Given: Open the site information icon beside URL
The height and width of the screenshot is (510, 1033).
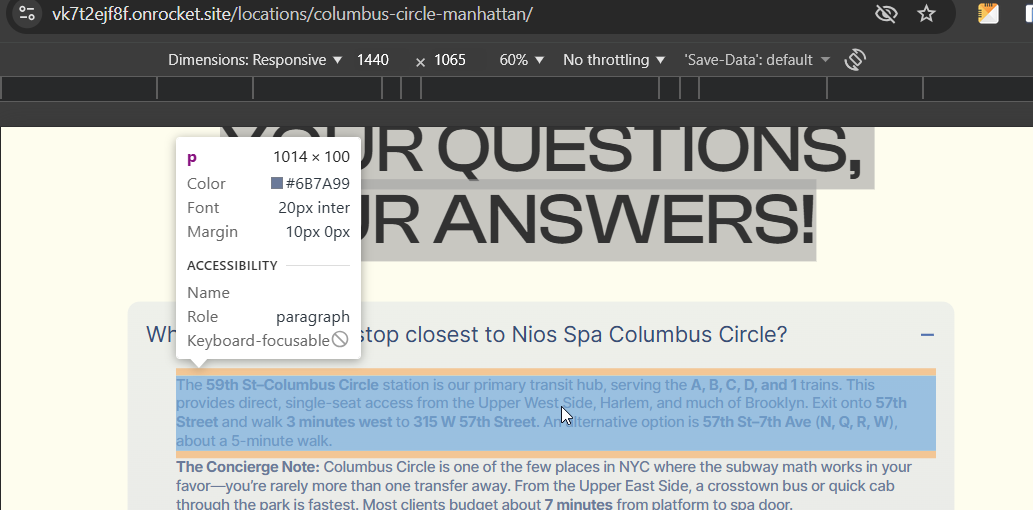Looking at the screenshot, I should [26, 13].
